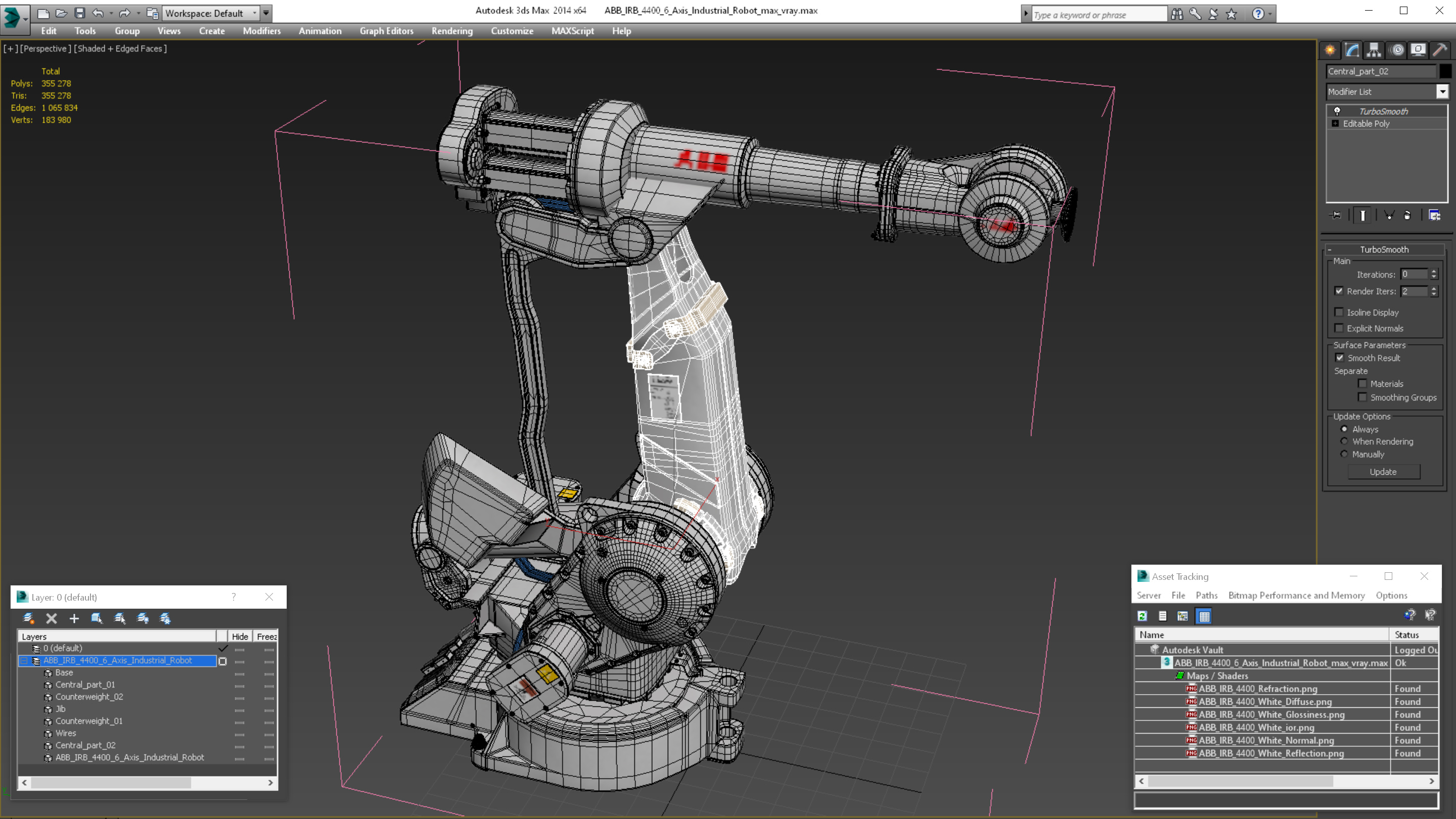Open the Graph Editors menu
1456x819 pixels.
(x=387, y=31)
